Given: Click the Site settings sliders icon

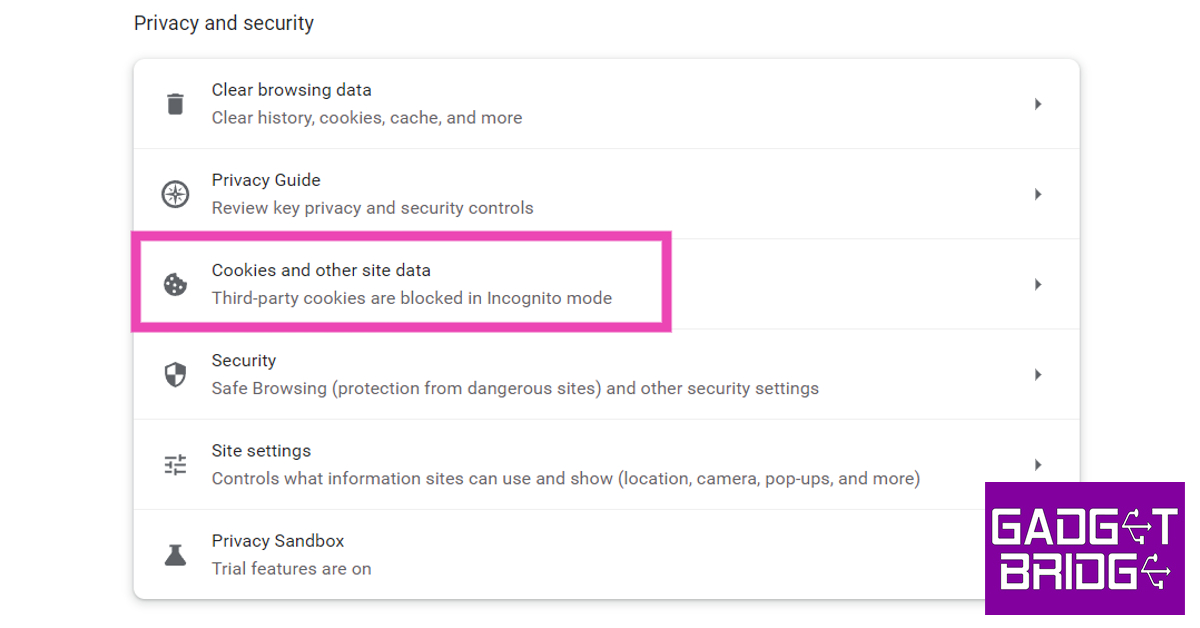Looking at the screenshot, I should [x=175, y=465].
